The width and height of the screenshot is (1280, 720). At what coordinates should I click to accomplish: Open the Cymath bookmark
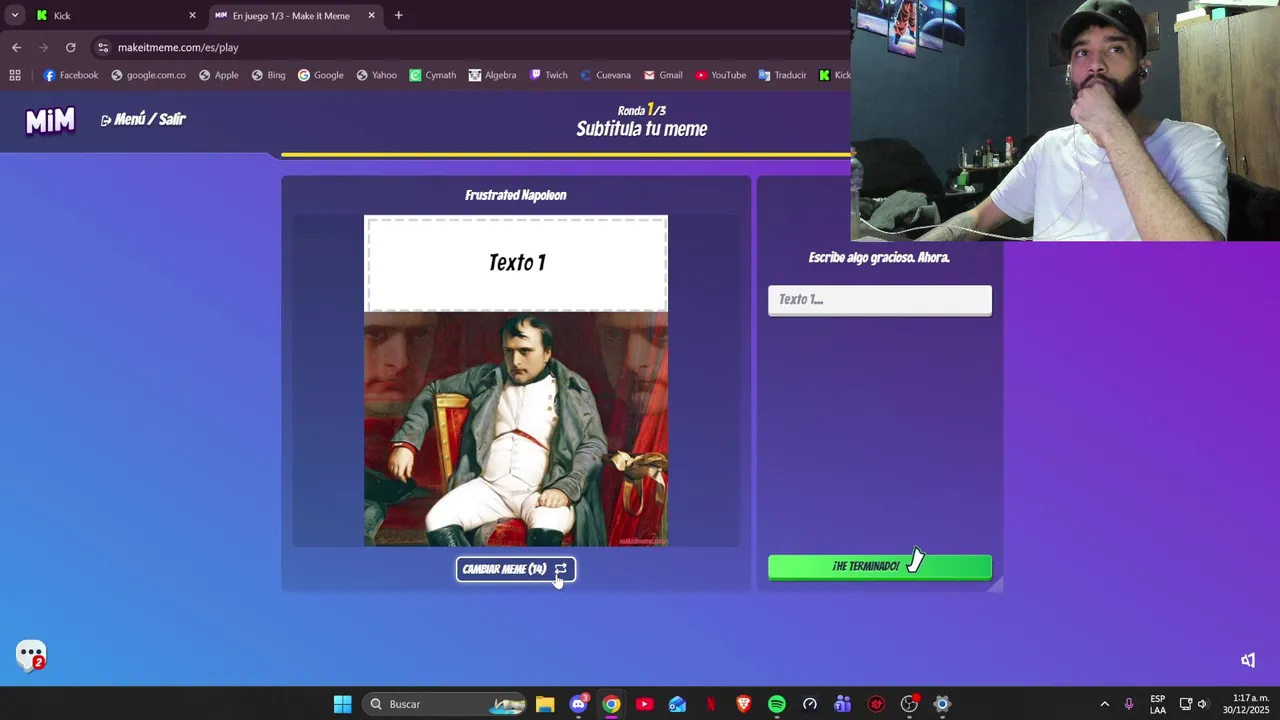[432, 75]
